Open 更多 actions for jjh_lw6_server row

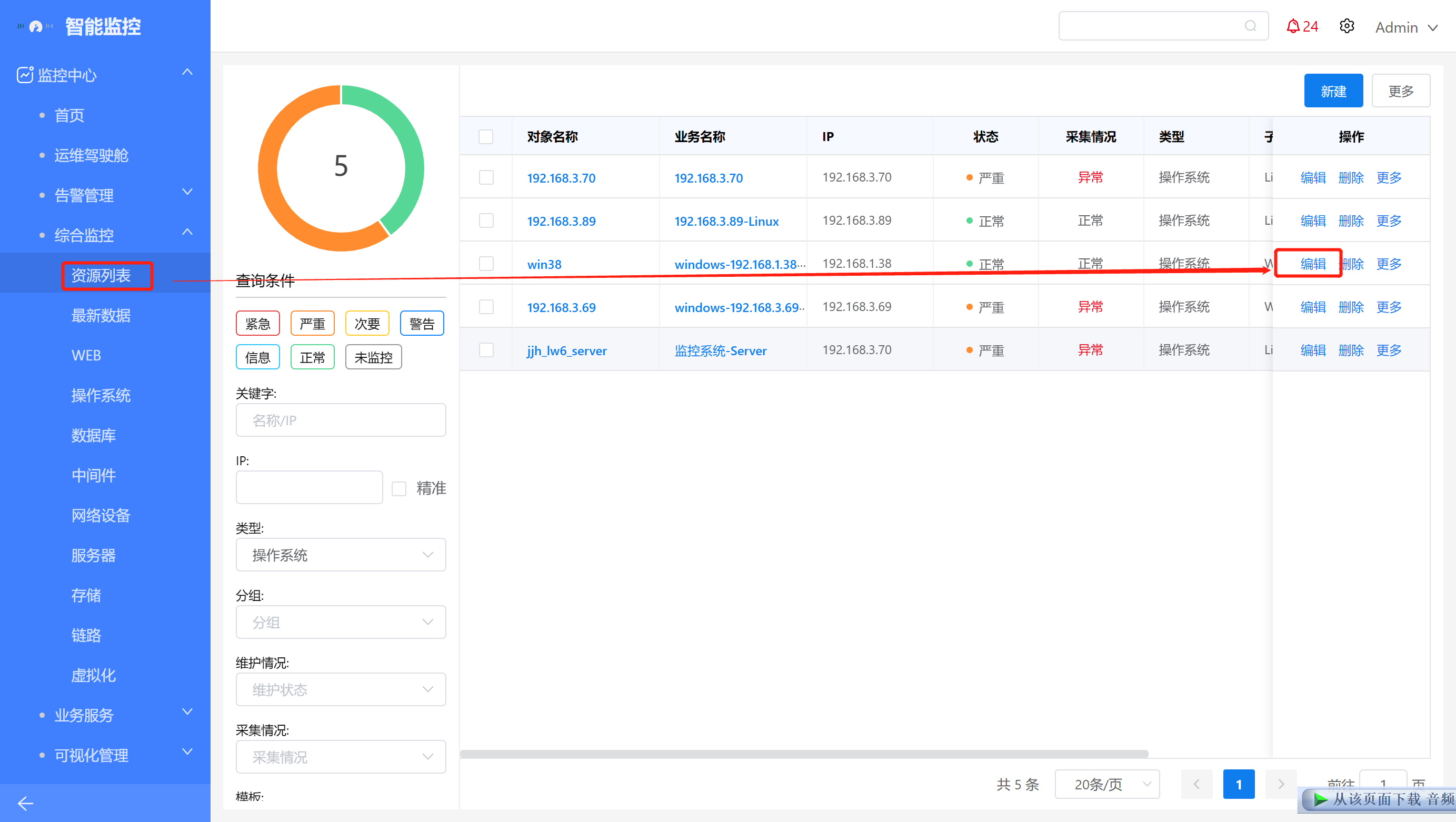tap(1389, 350)
